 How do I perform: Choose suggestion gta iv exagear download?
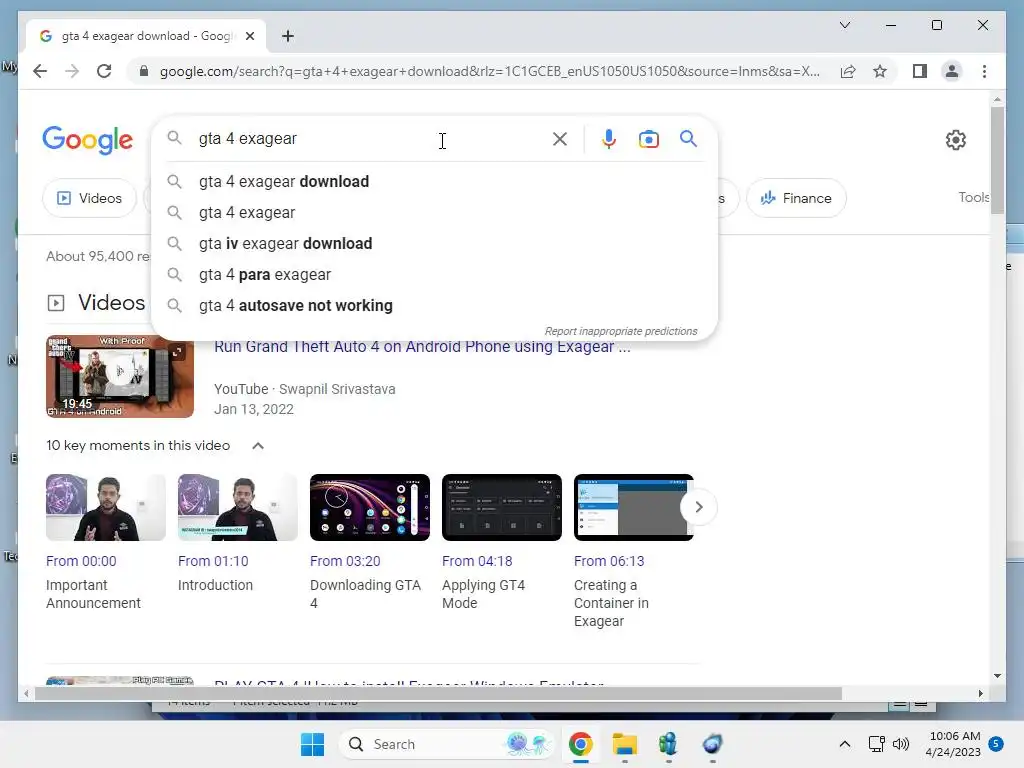tap(434, 244)
